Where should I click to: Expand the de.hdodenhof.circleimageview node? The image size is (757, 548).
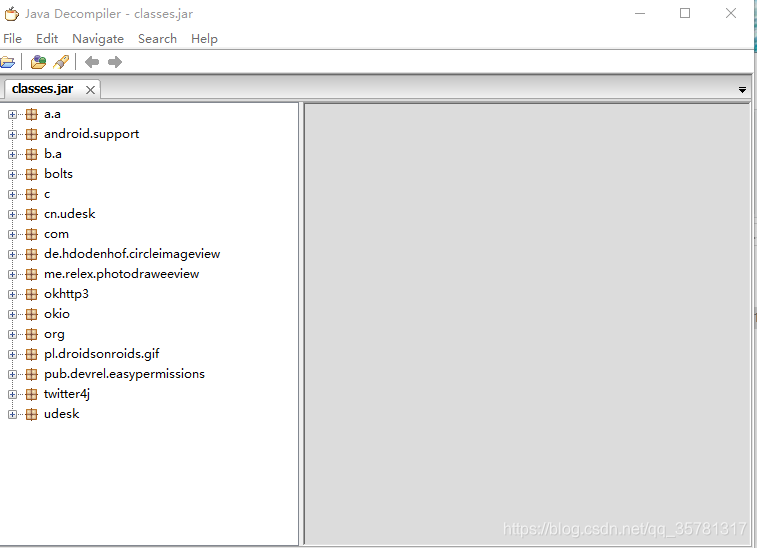[13, 254]
